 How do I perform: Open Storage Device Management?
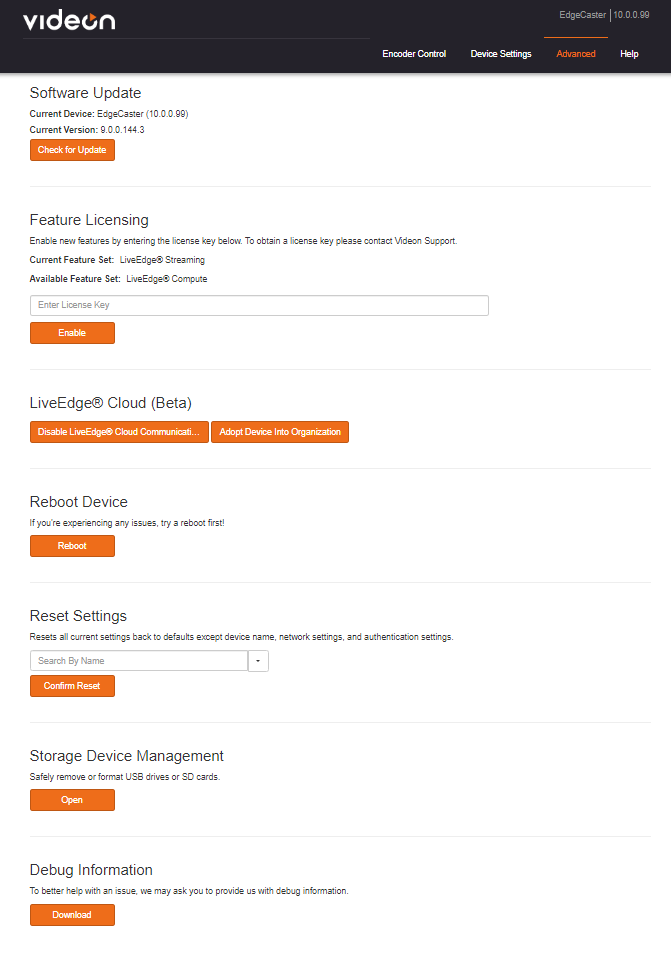pos(72,800)
